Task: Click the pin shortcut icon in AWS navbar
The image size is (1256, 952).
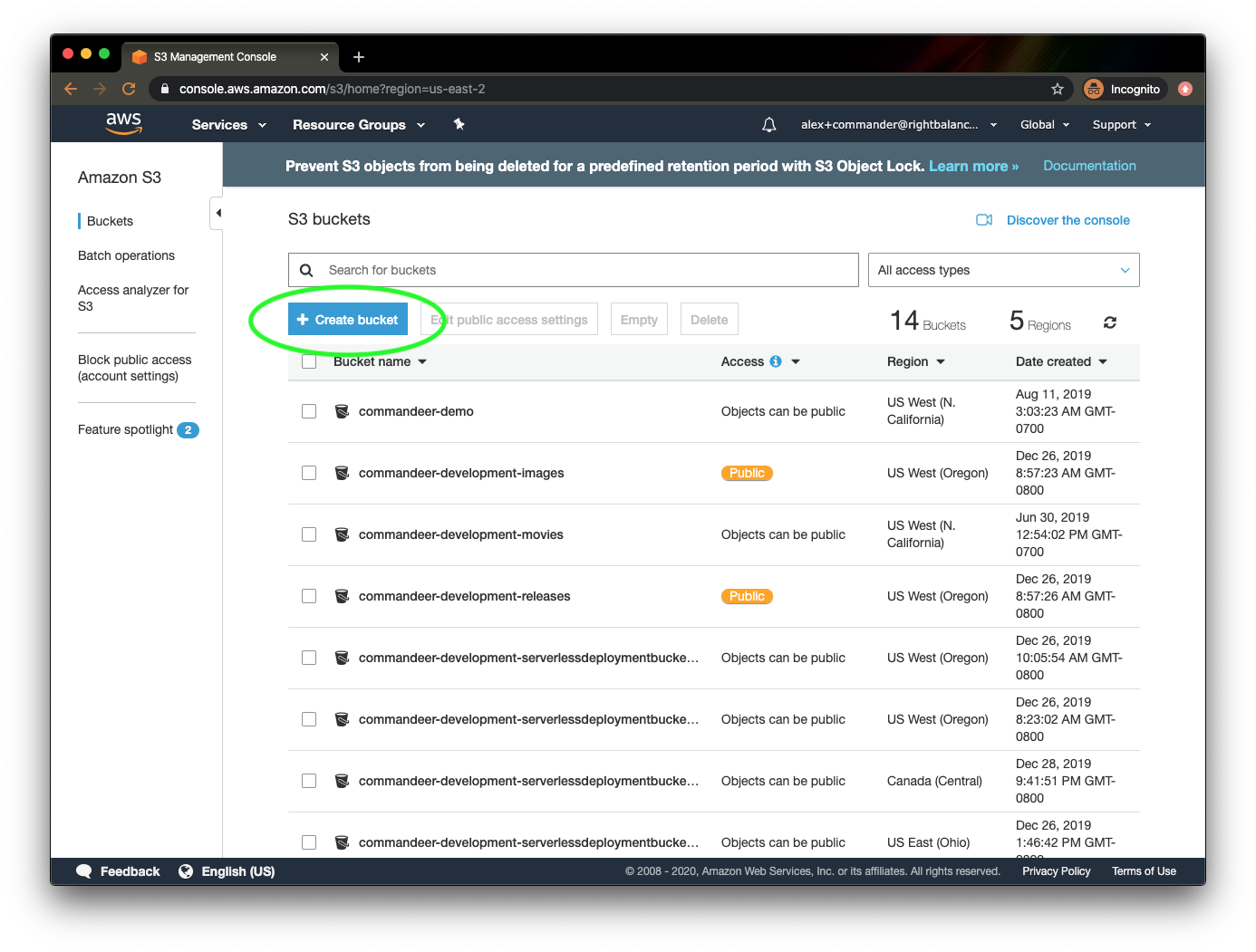Action: [x=459, y=124]
